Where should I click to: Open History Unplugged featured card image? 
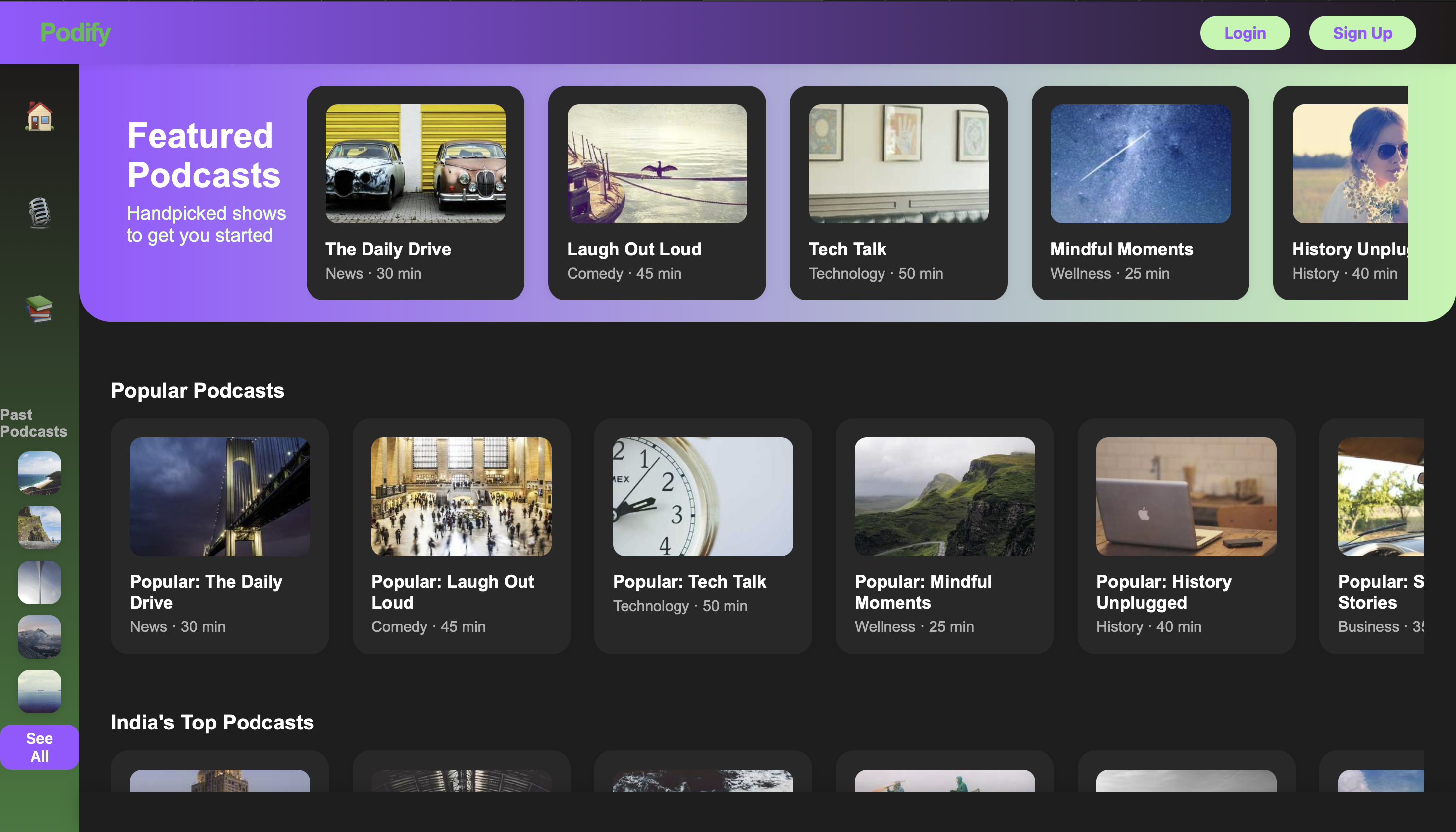(1350, 163)
